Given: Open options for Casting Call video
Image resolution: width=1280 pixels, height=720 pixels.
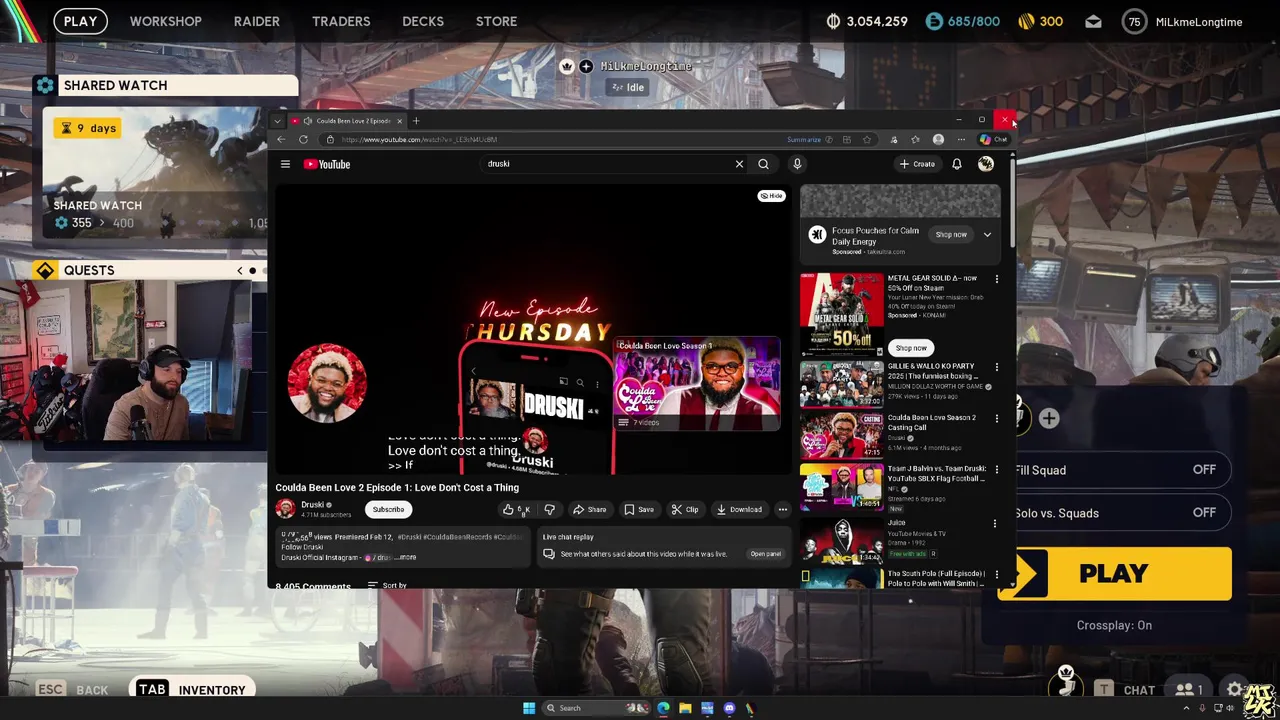Looking at the screenshot, I should pyautogui.click(x=996, y=418).
